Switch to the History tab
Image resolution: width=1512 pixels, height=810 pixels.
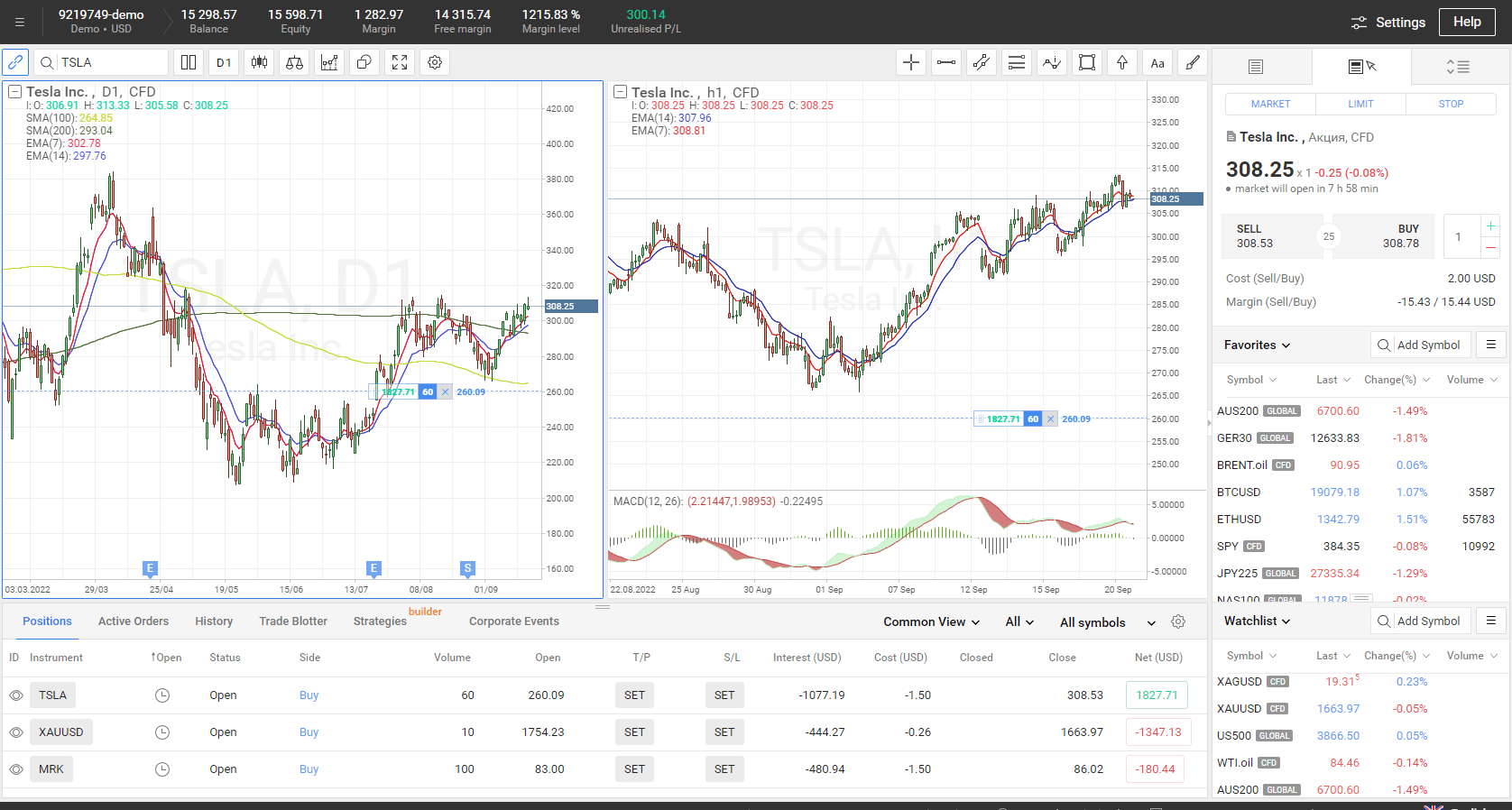214,621
